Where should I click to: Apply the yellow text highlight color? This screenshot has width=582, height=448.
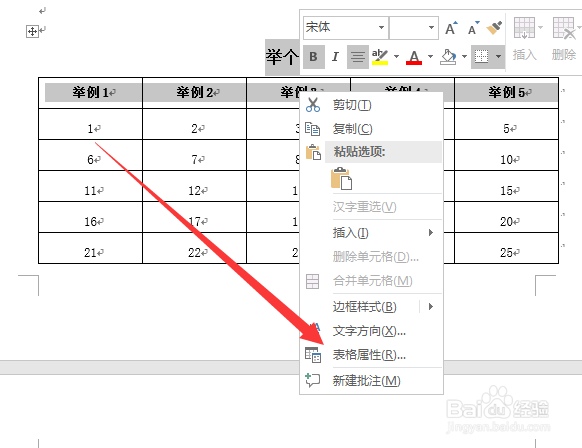click(x=379, y=57)
